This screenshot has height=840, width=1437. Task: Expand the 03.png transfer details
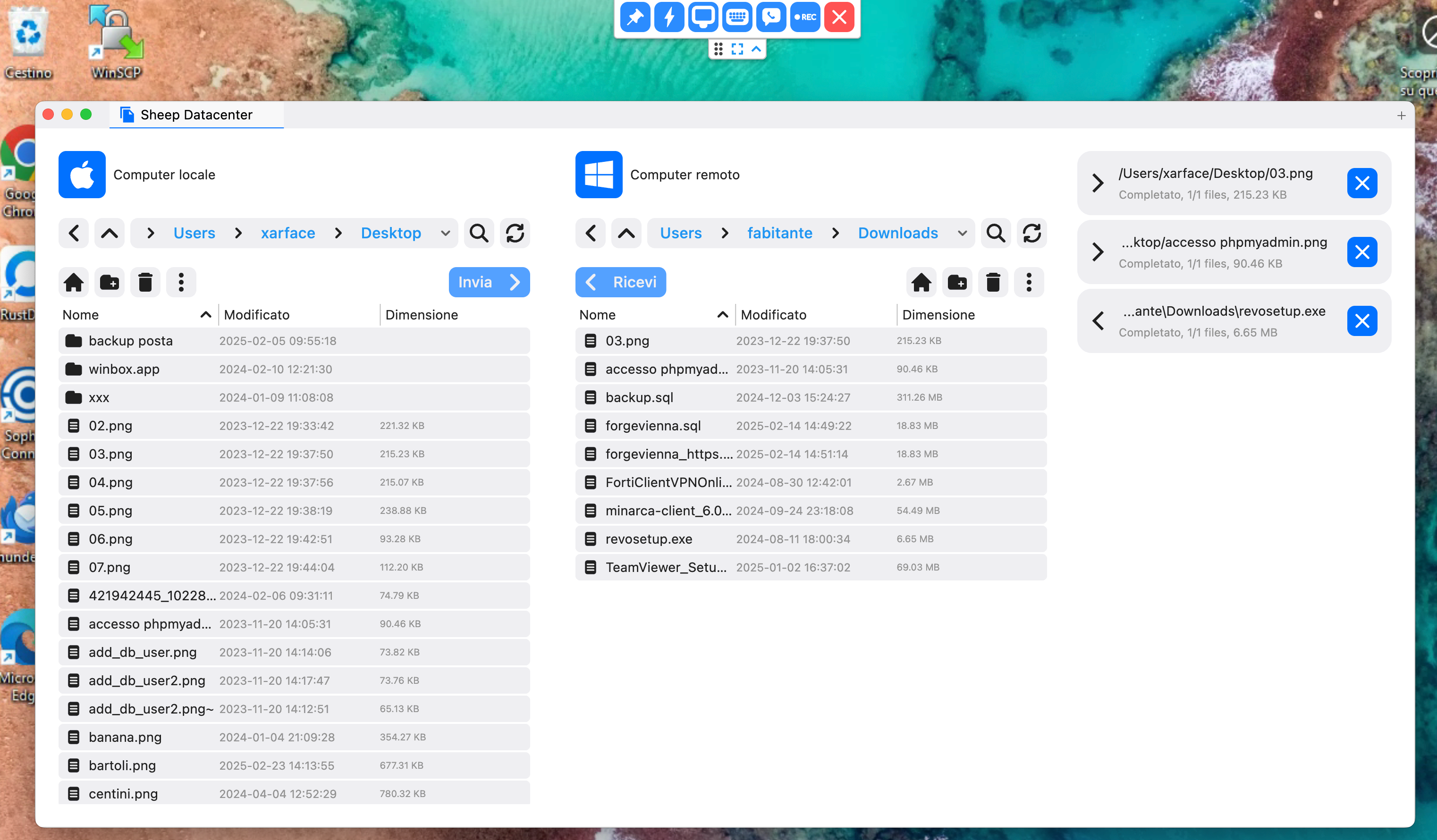(1098, 183)
